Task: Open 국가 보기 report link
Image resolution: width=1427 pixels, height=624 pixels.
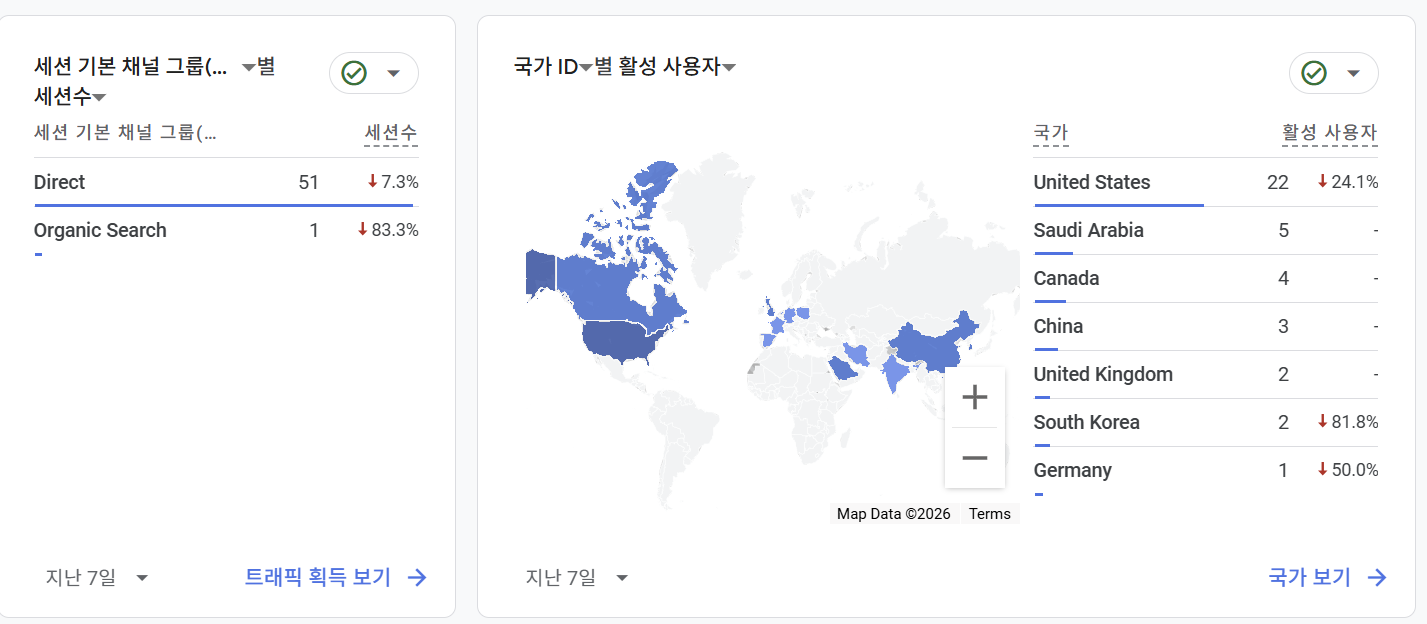Action: click(1309, 577)
